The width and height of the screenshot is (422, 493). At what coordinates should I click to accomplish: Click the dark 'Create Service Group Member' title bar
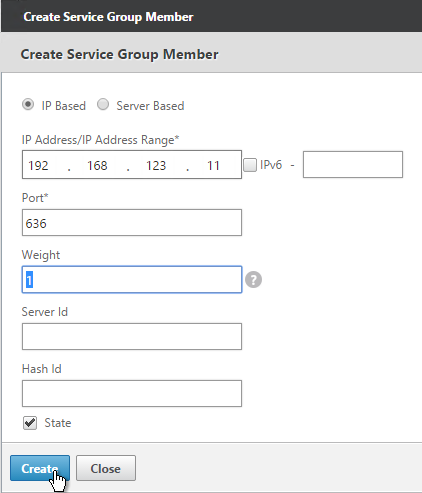[212, 16]
